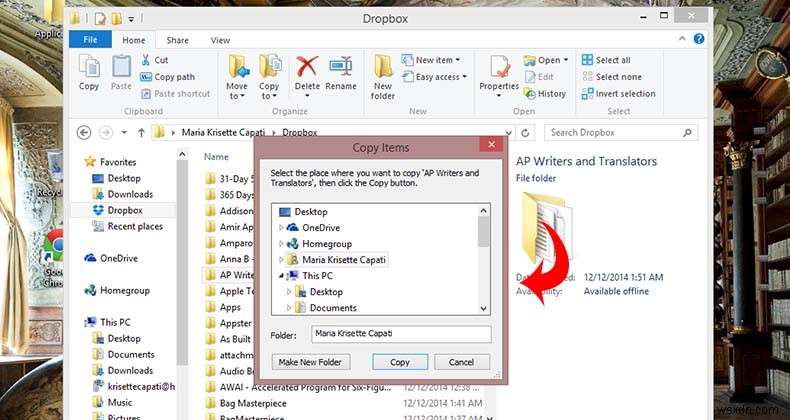Select Maria Krisette Capati in dialog tree
This screenshot has height=420, width=790.
click(337, 260)
